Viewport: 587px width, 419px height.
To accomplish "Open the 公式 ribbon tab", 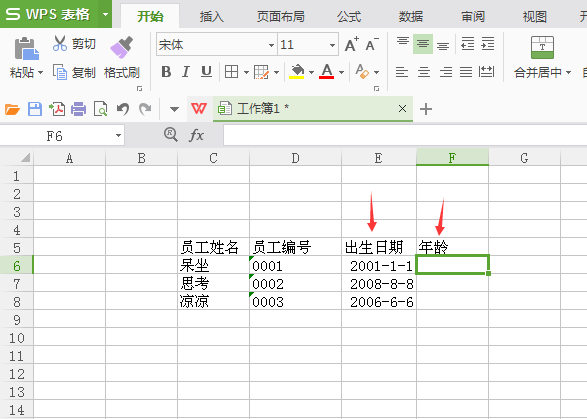I will point(349,16).
